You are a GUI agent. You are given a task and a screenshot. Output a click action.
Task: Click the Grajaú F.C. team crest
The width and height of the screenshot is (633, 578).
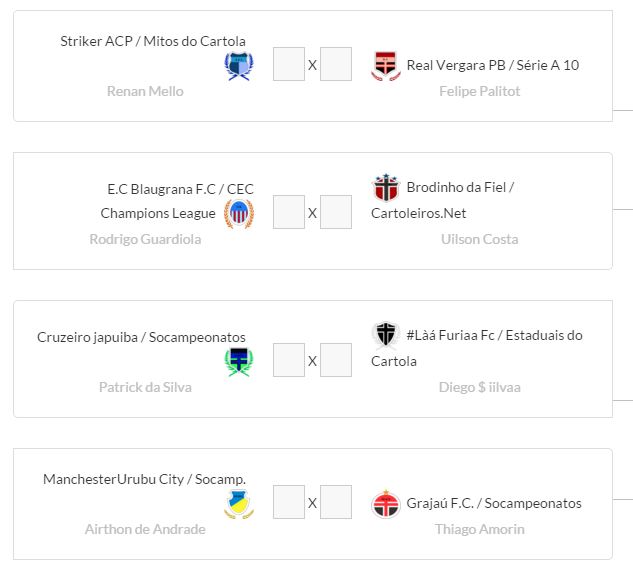coord(385,504)
